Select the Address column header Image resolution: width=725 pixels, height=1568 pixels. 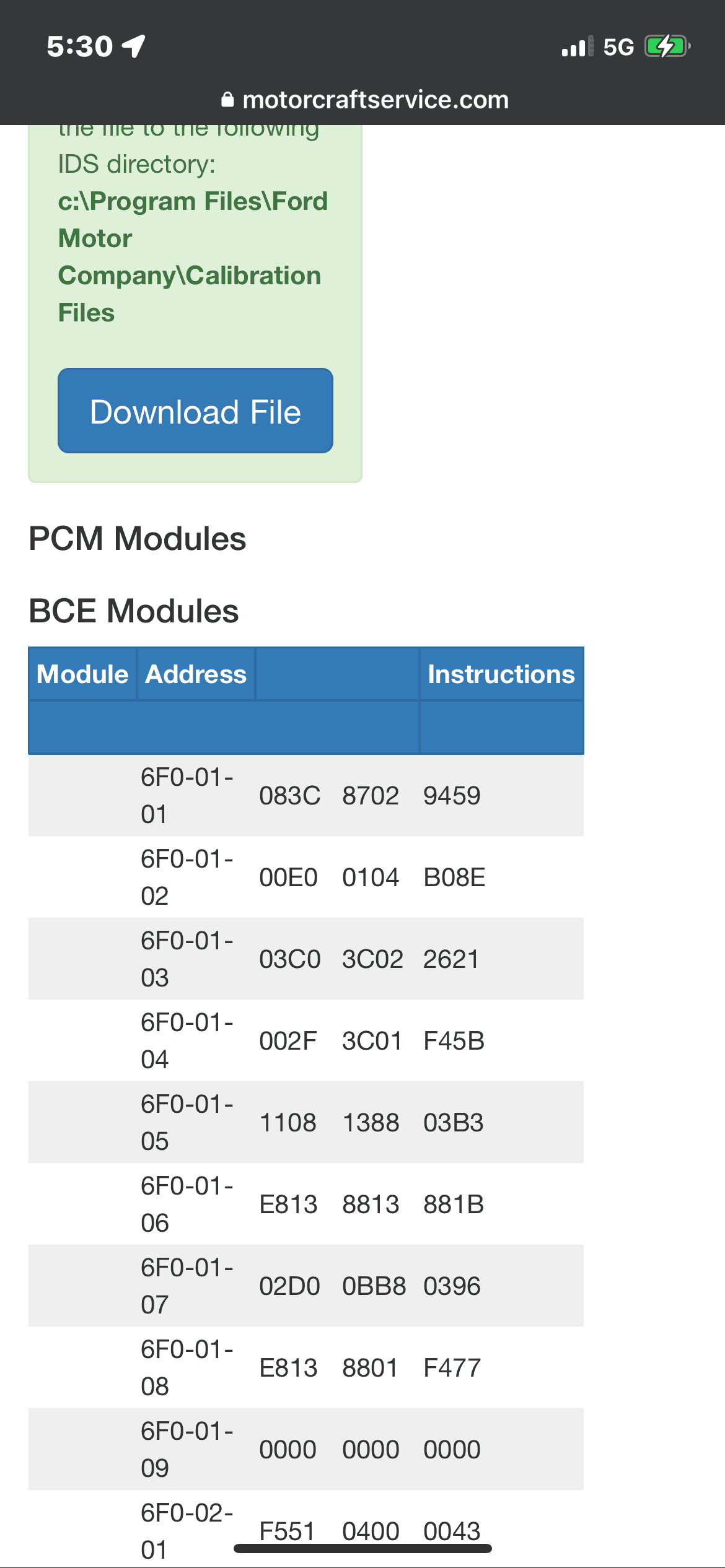(x=196, y=674)
